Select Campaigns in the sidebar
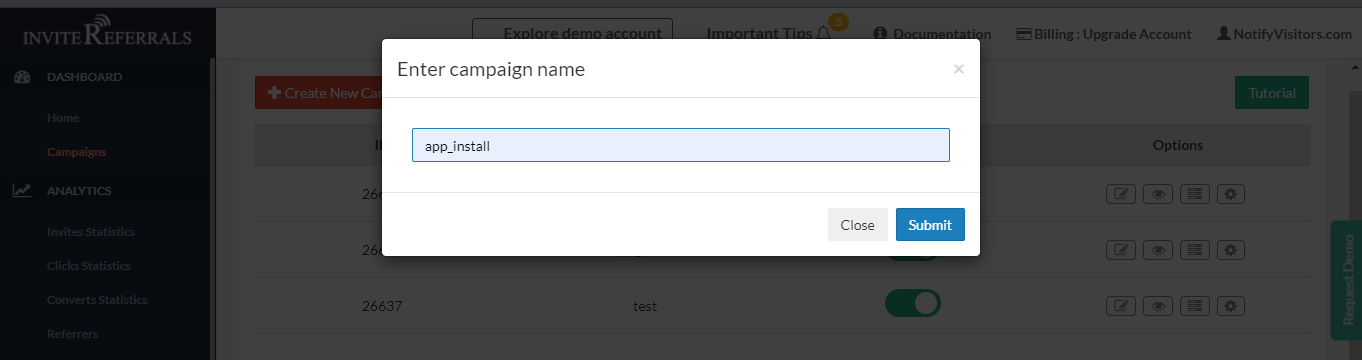The width and height of the screenshot is (1362, 360). 76,152
